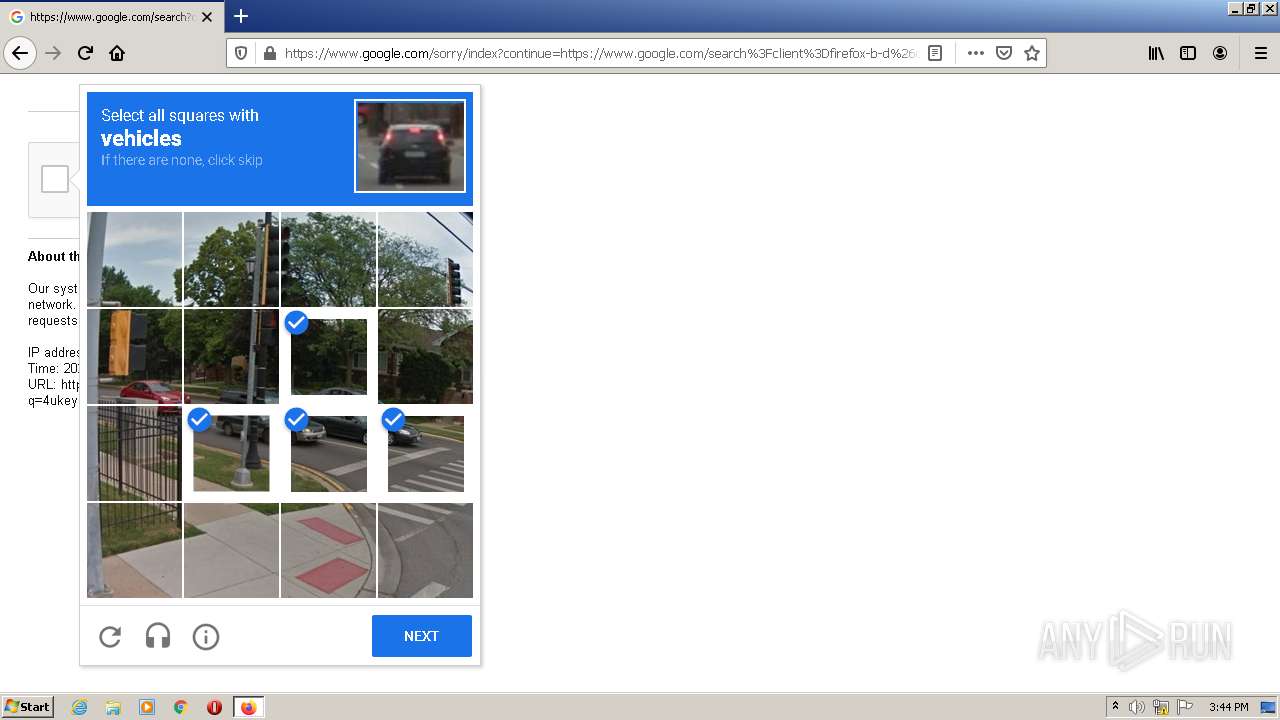This screenshot has height=720, width=1280.
Task: Open media player from taskbar
Action: 147,707
